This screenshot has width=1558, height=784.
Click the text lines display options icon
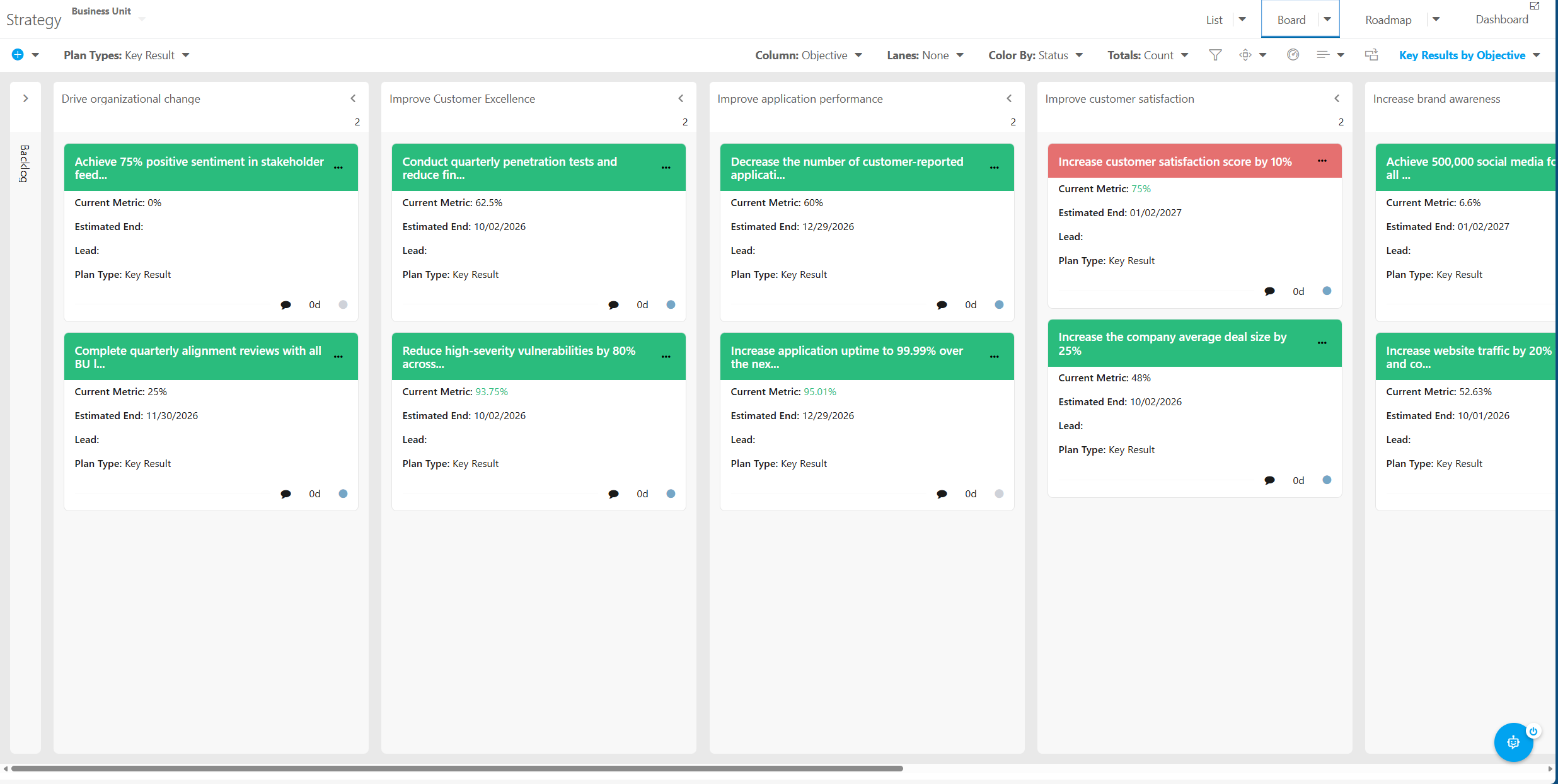point(1323,55)
